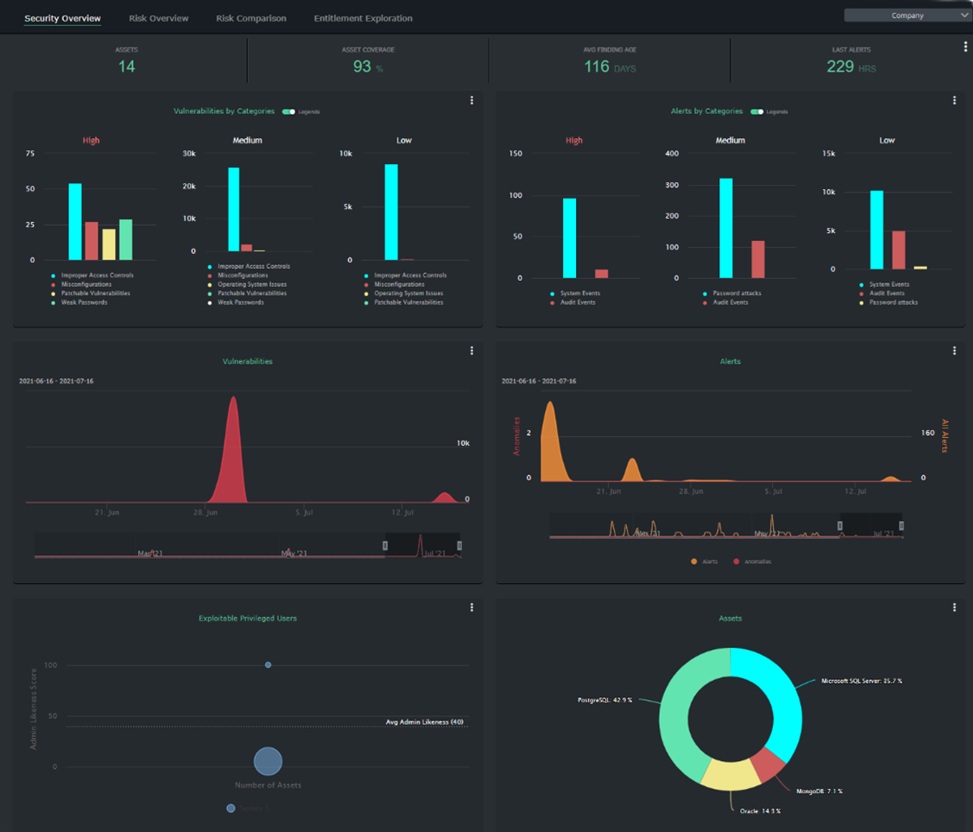Go to the Entitlement Exploration tab
Screen dimensions: 973x832
click(x=363, y=18)
